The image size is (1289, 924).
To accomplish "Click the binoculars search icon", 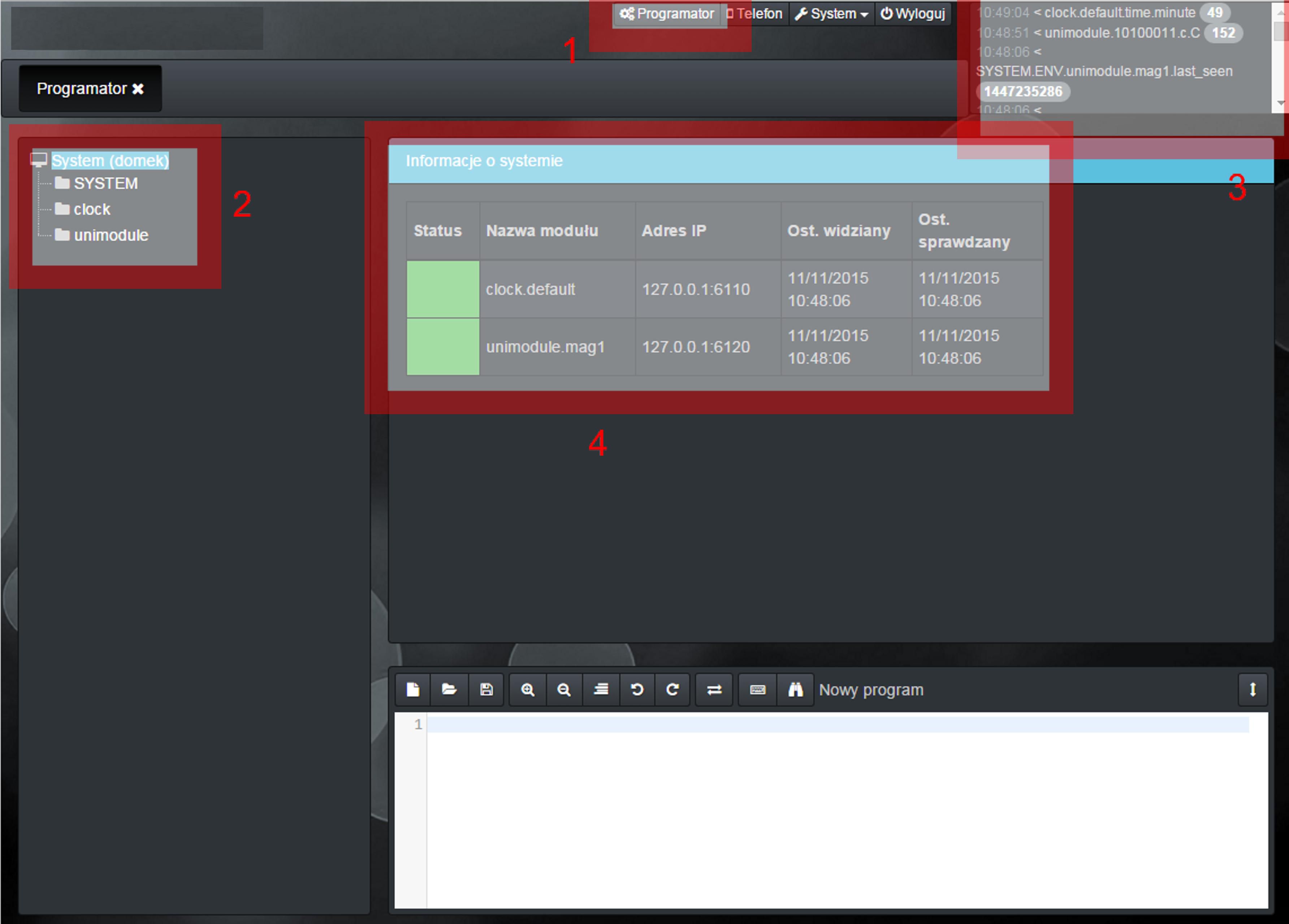I will (795, 690).
